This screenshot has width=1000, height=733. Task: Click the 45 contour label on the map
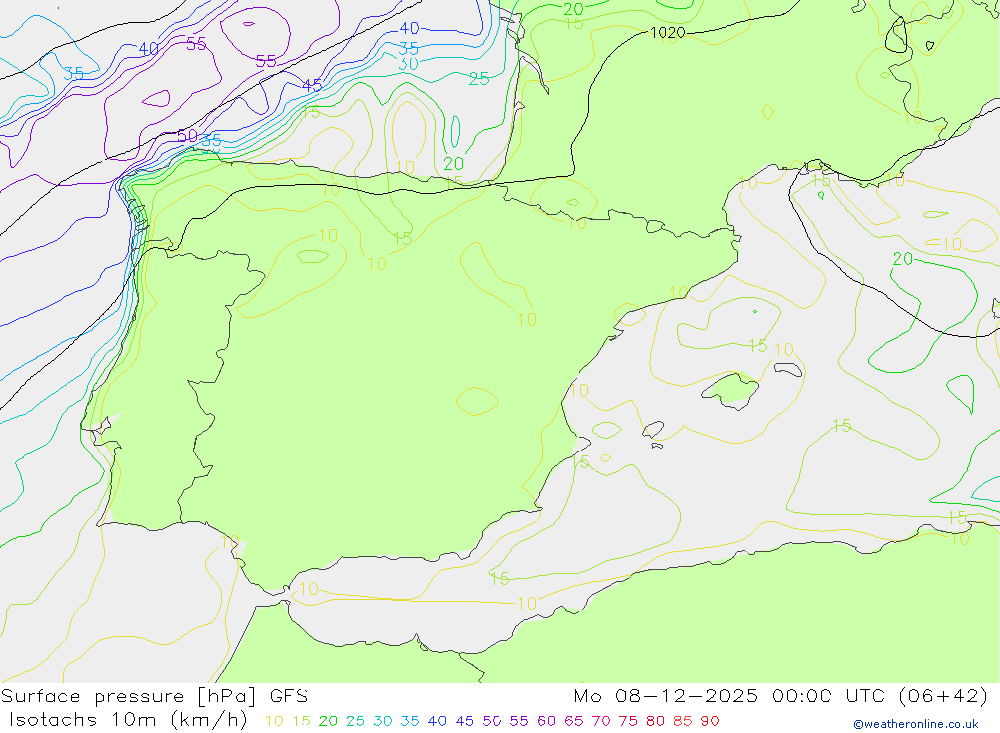(312, 85)
